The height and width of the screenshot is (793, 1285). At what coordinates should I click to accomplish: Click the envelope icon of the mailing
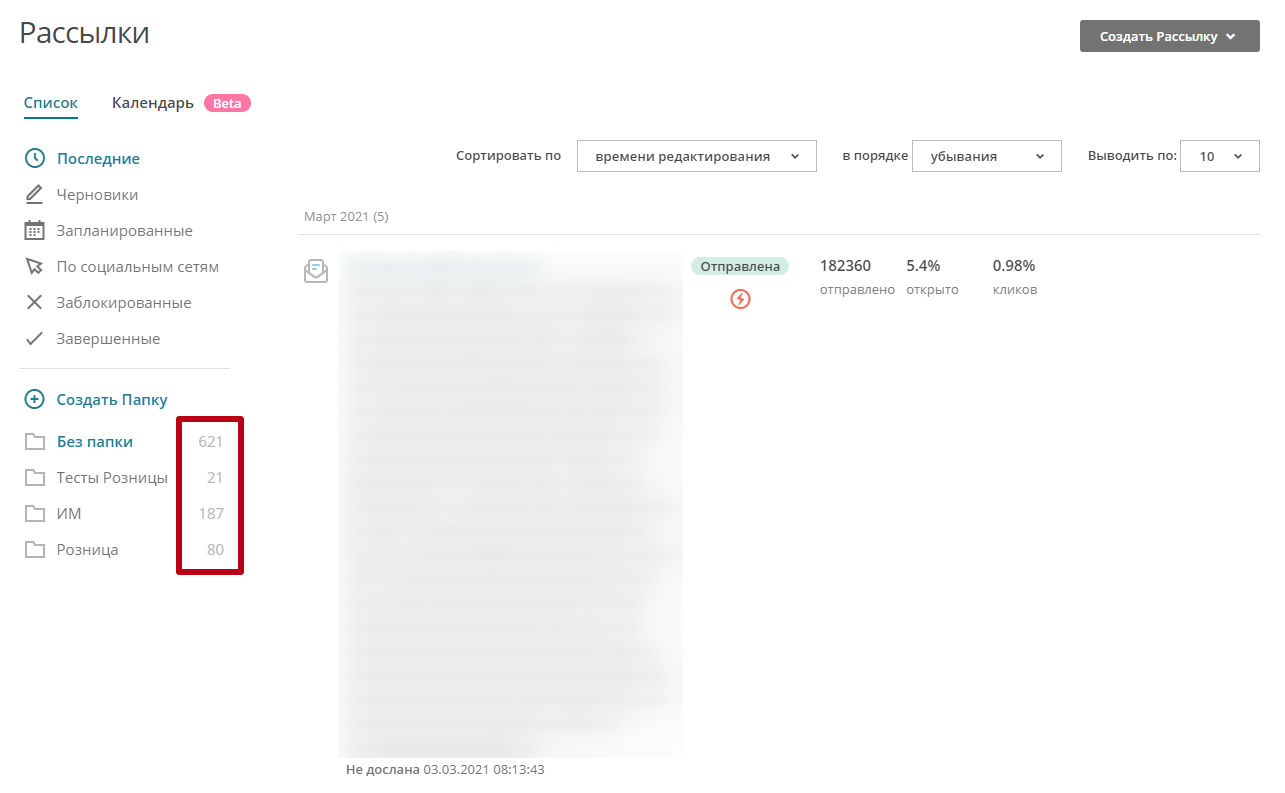point(316,271)
